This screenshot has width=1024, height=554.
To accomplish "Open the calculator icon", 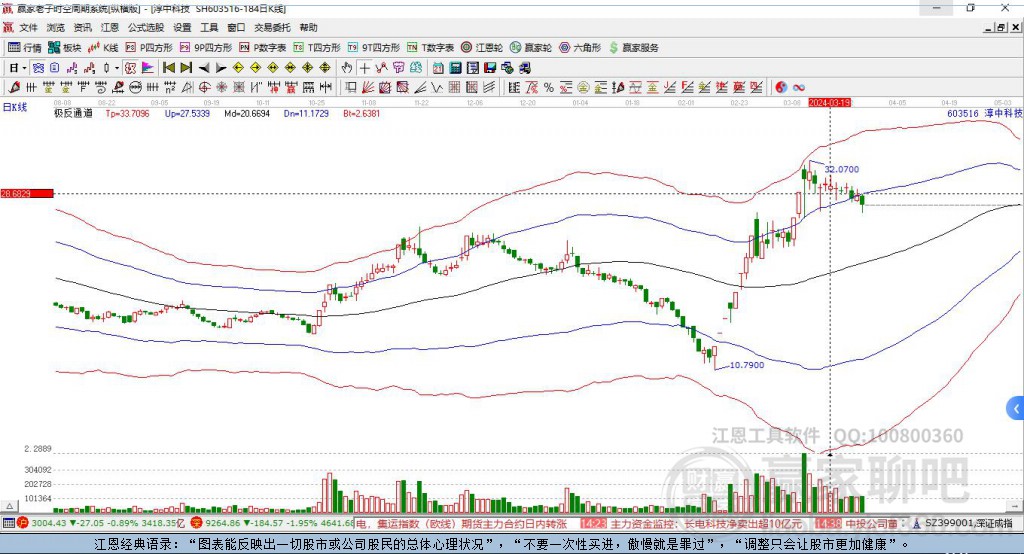I will click(x=456, y=68).
